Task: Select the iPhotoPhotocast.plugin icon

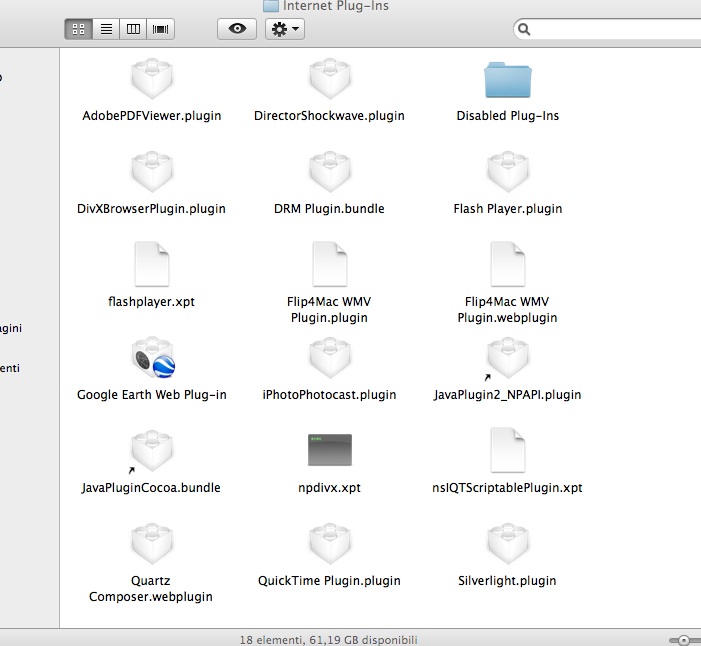Action: click(330, 358)
